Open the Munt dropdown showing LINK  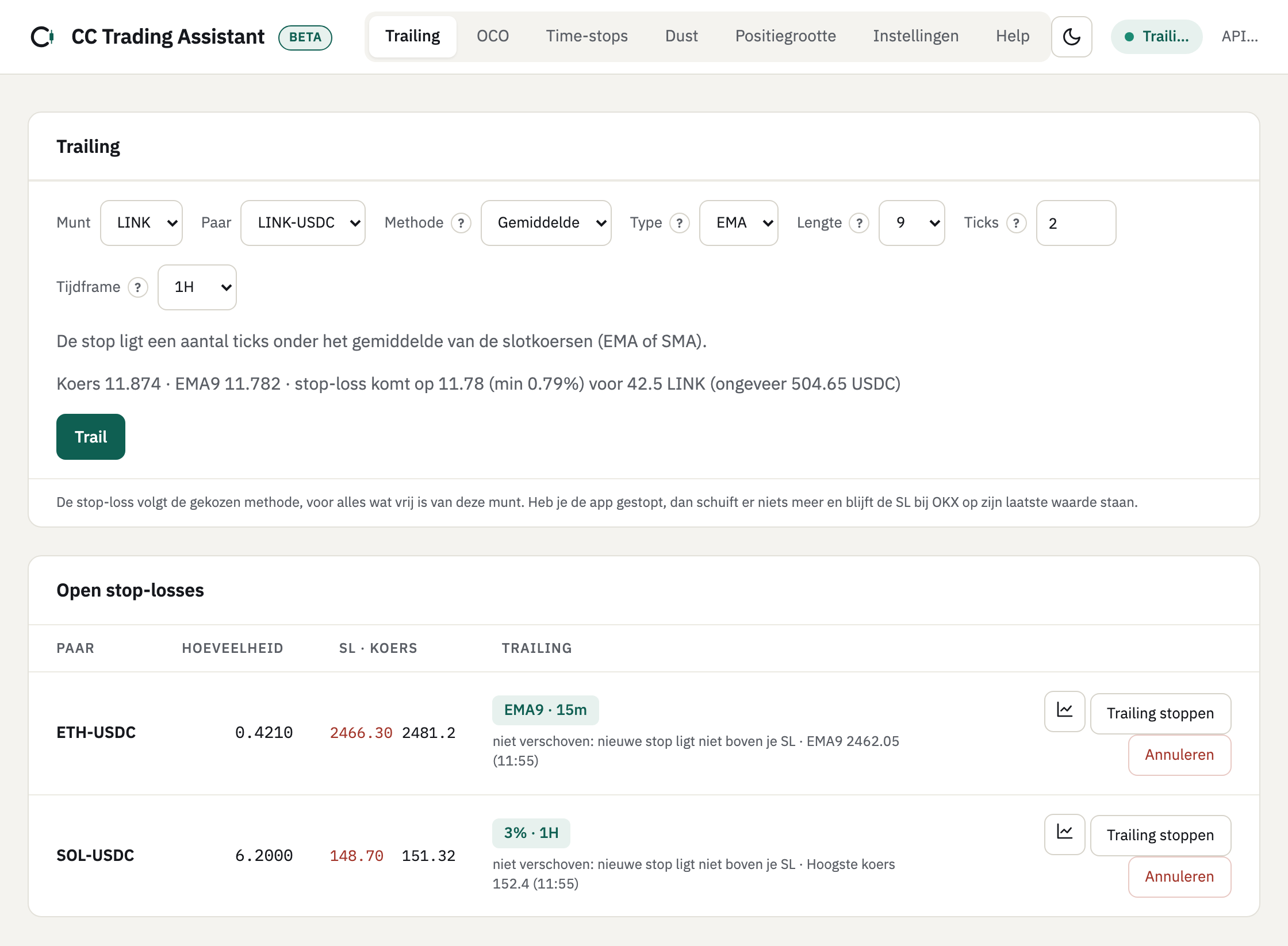click(x=141, y=223)
